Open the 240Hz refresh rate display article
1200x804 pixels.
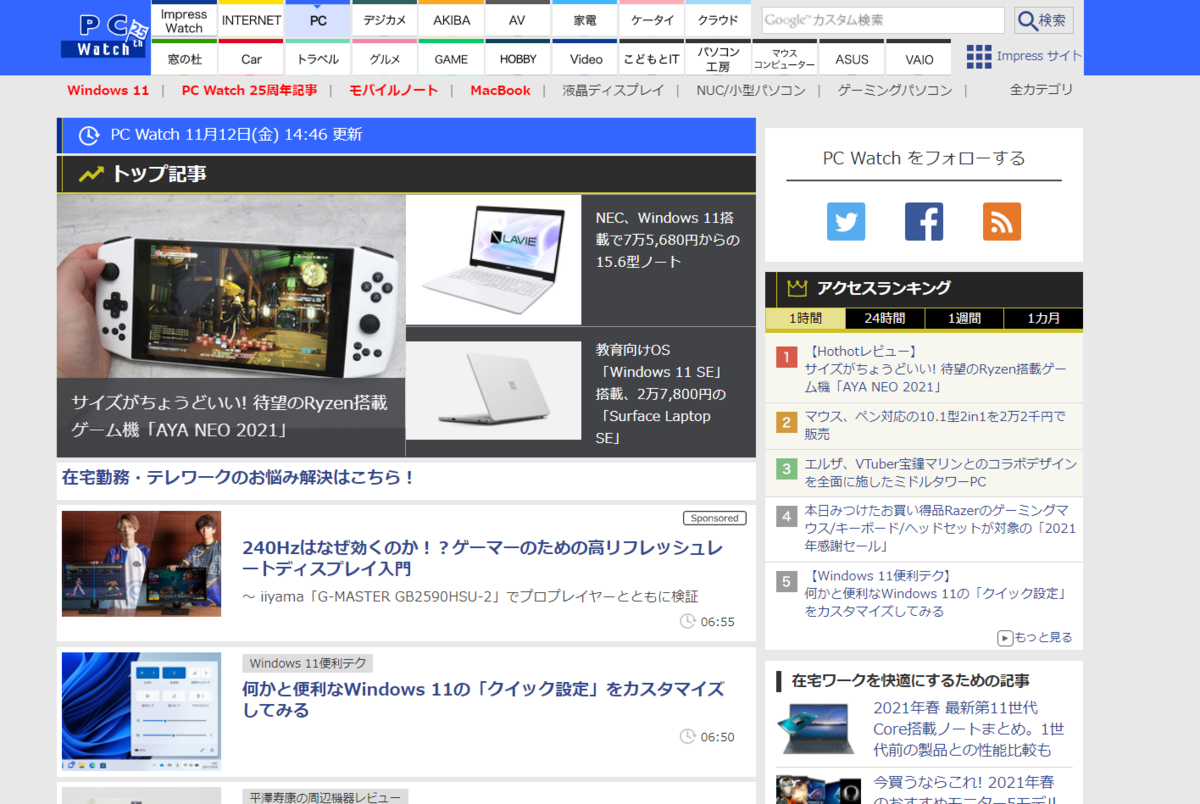click(x=482, y=558)
